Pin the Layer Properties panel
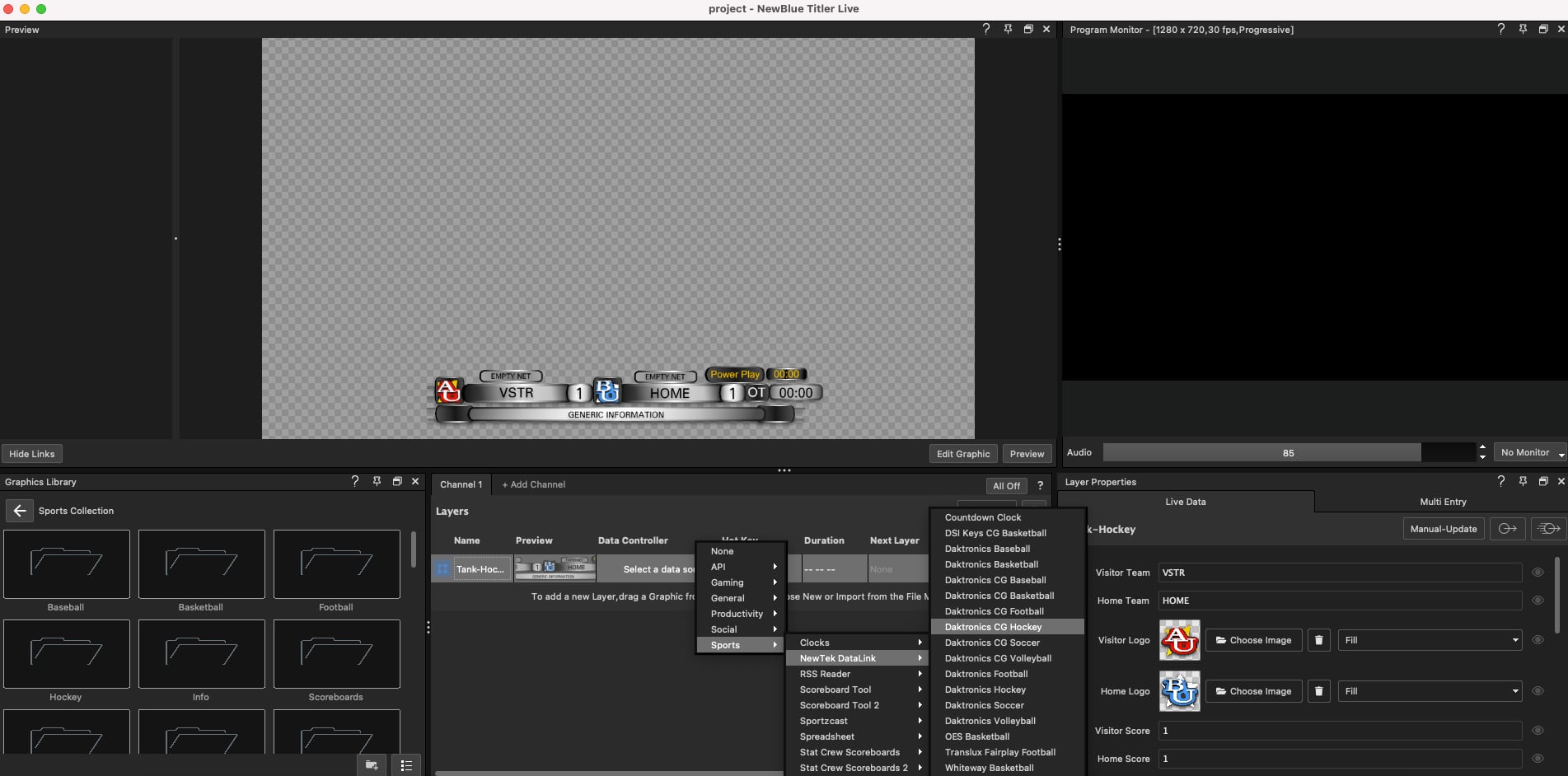 tap(1523, 481)
